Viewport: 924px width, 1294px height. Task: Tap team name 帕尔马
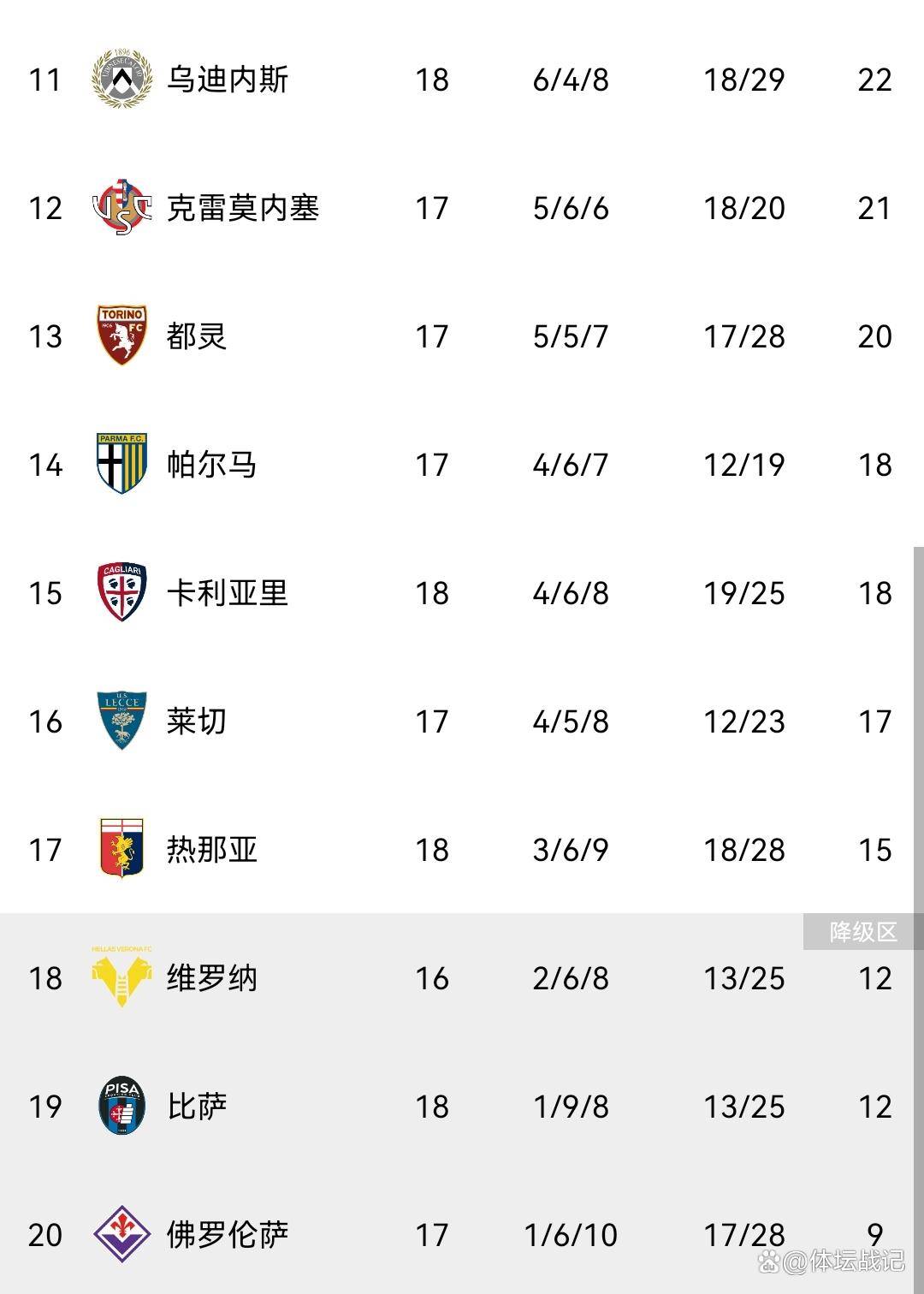(x=211, y=465)
